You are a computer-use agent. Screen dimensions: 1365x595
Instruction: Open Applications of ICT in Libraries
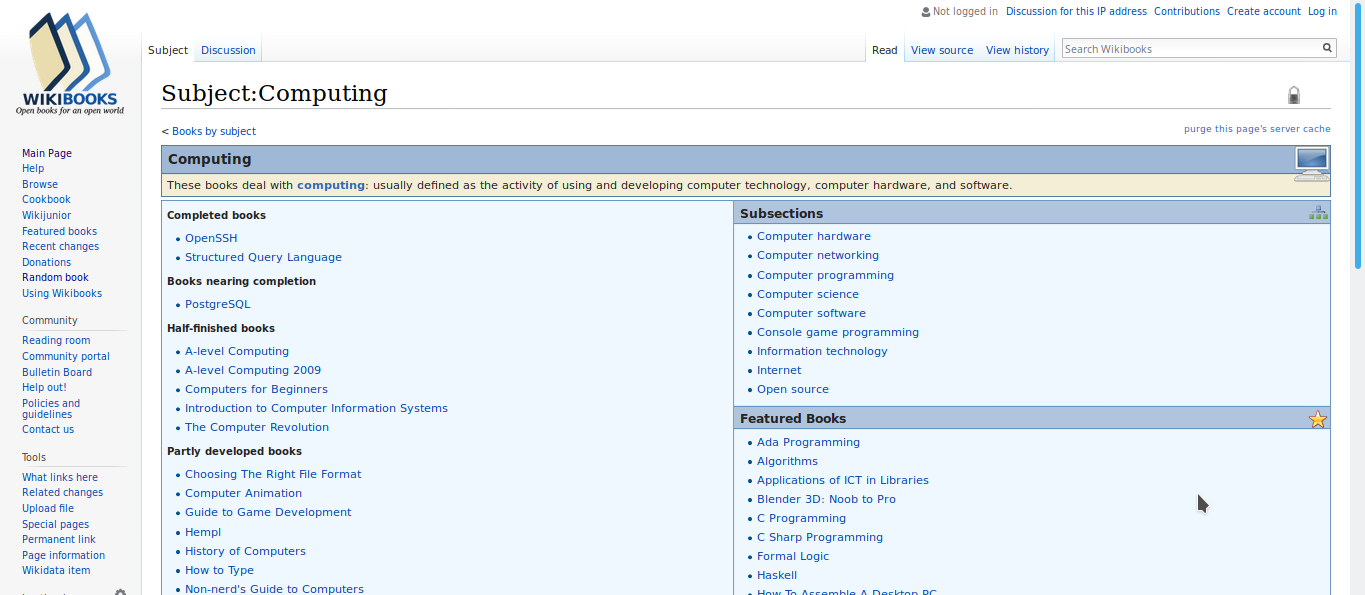tap(843, 480)
